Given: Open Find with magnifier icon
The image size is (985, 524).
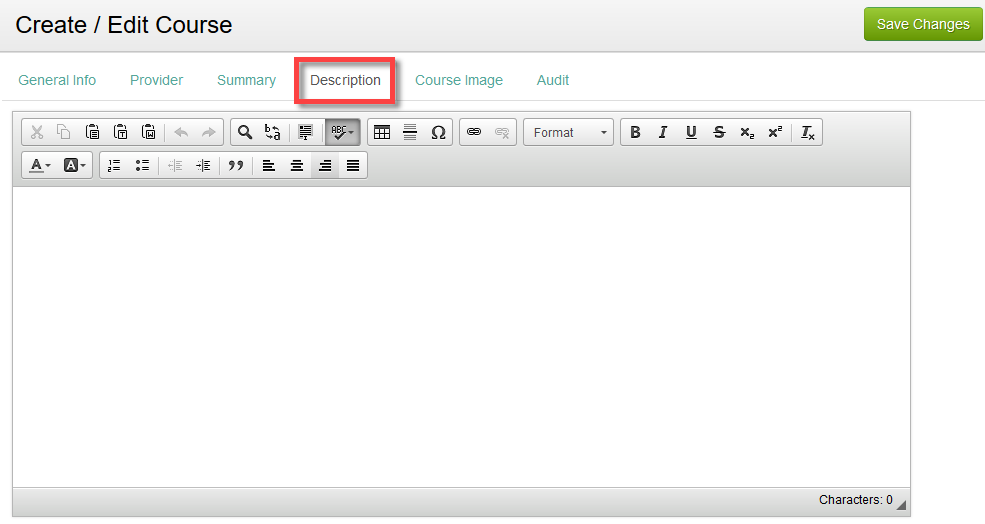Looking at the screenshot, I should 245,133.
